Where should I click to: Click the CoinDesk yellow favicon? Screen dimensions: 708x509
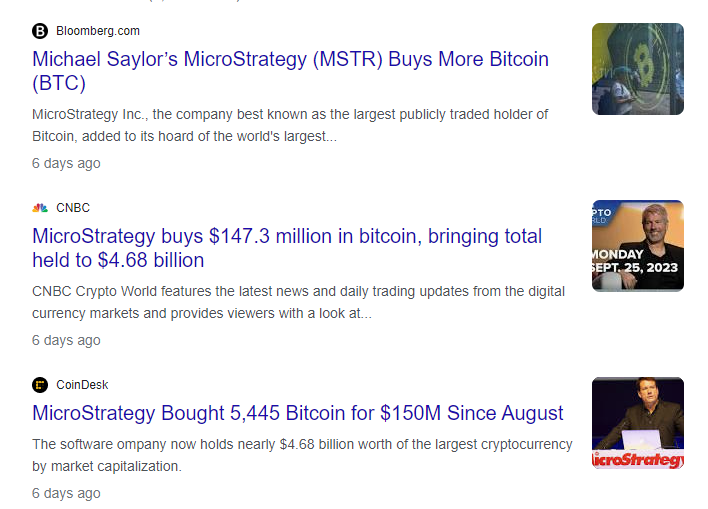click(x=40, y=385)
